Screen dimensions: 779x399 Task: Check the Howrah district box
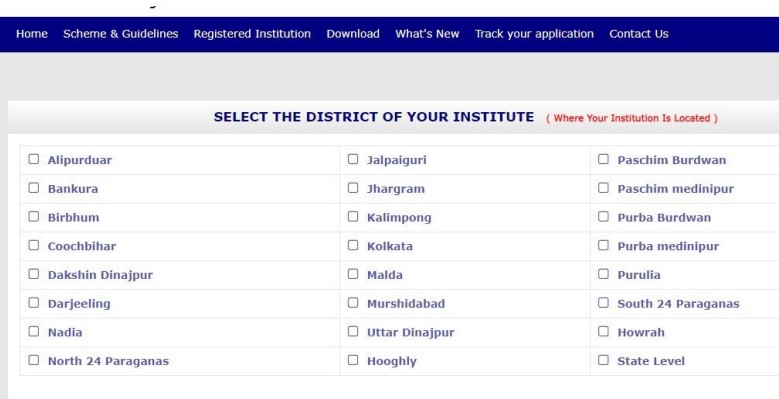[603, 331]
